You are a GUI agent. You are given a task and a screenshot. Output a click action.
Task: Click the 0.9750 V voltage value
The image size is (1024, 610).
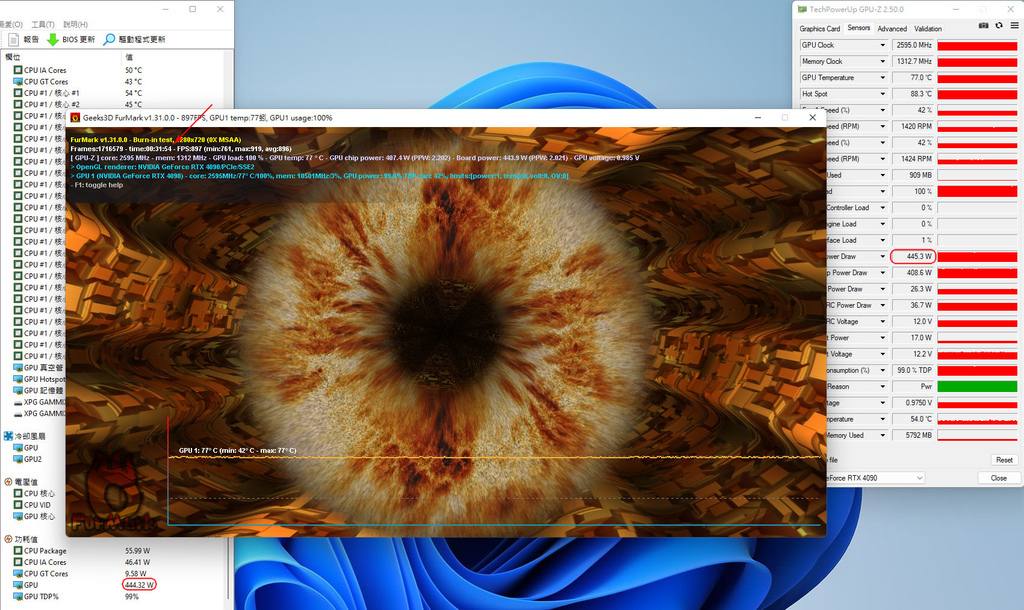914,403
